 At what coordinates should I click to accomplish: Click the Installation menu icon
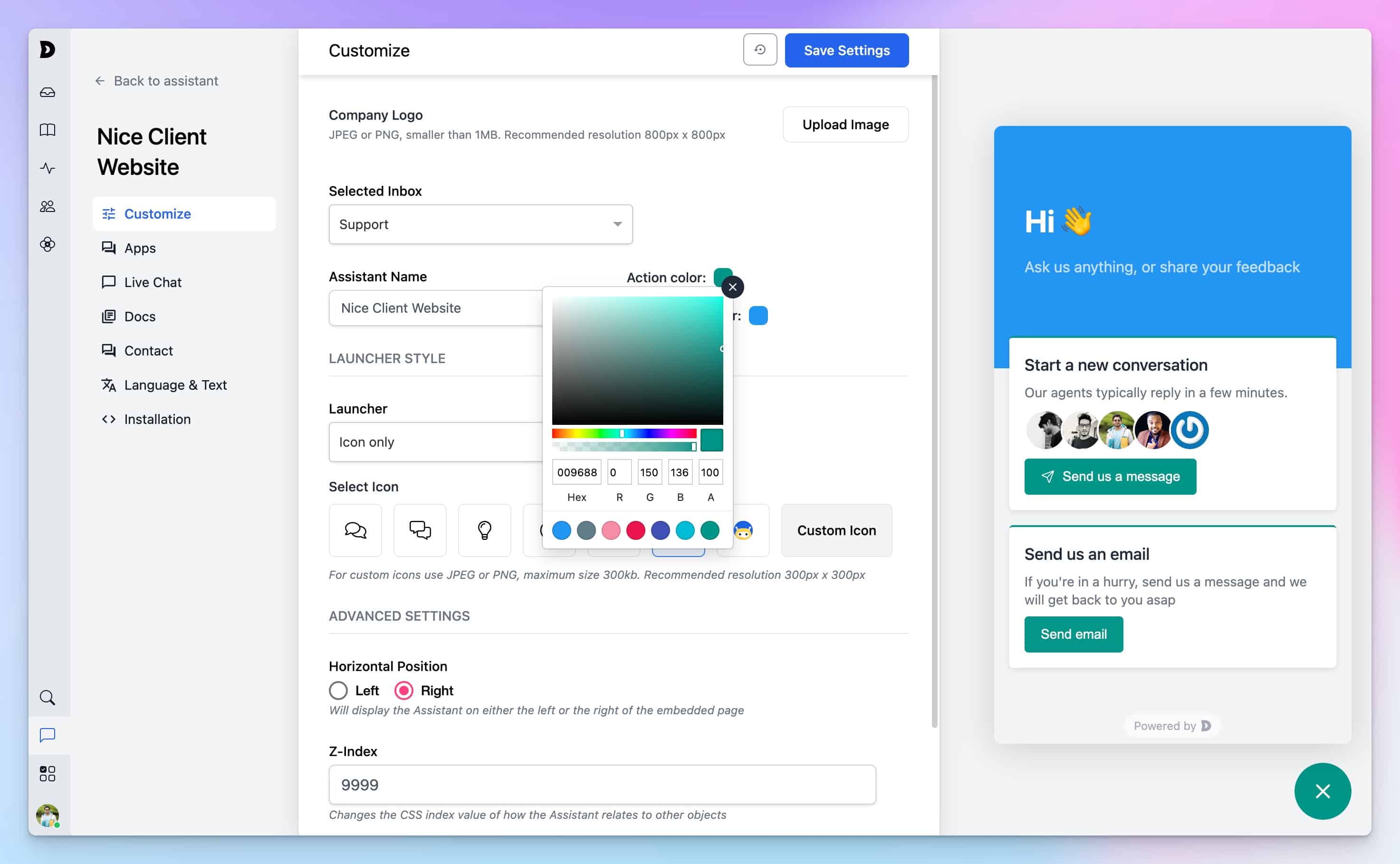tap(108, 418)
